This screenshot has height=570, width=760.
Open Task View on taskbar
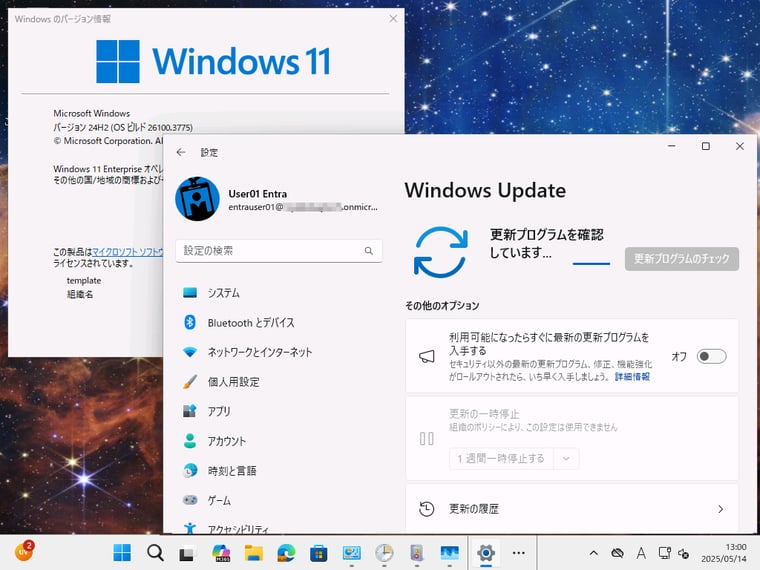[188, 553]
